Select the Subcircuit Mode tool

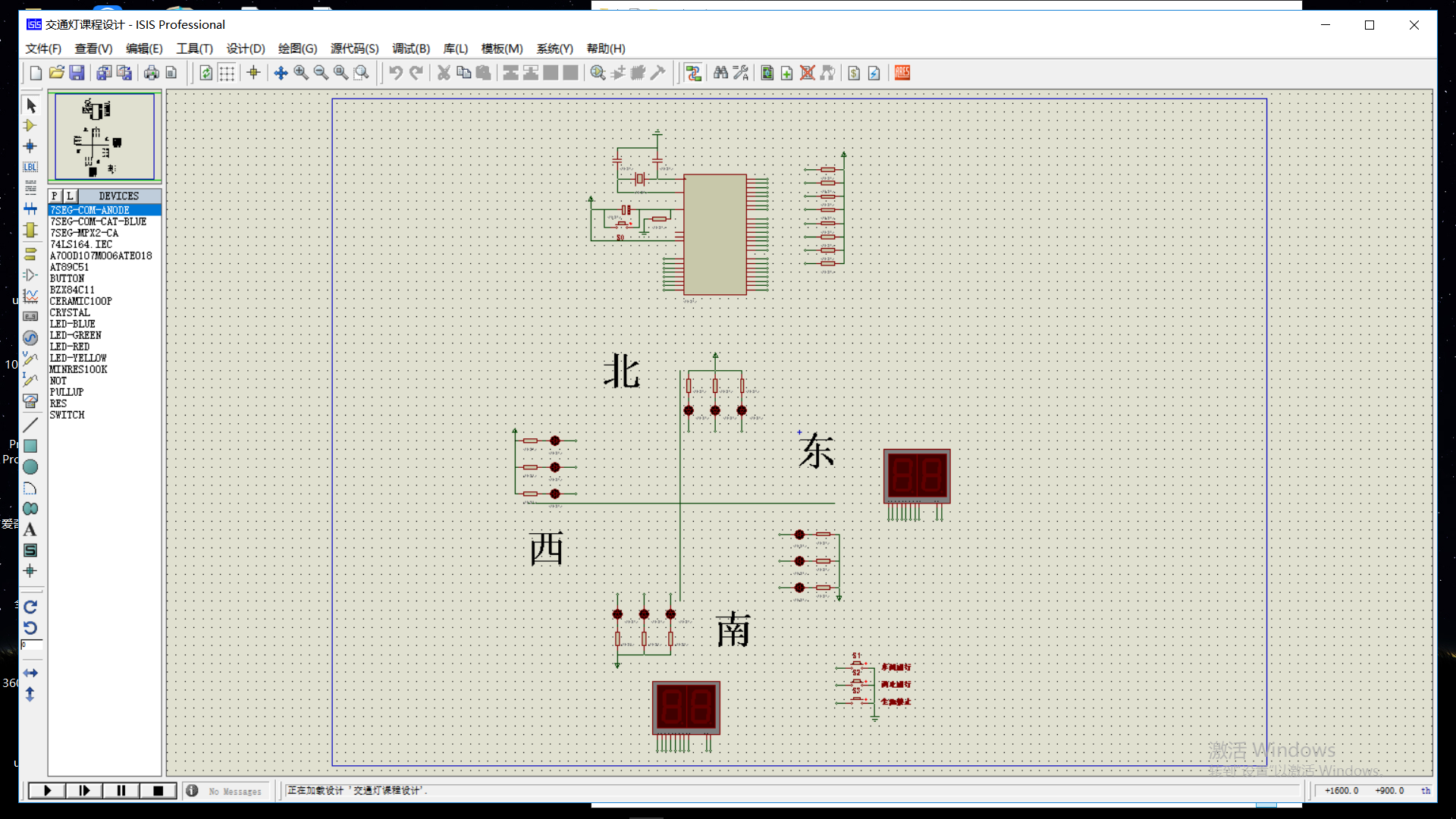tap(30, 230)
